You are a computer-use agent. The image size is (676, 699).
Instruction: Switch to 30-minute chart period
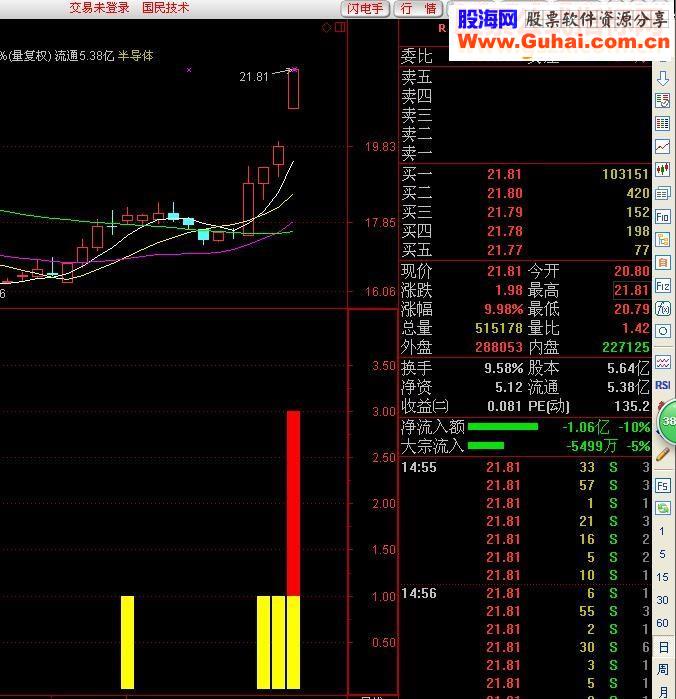[662, 600]
